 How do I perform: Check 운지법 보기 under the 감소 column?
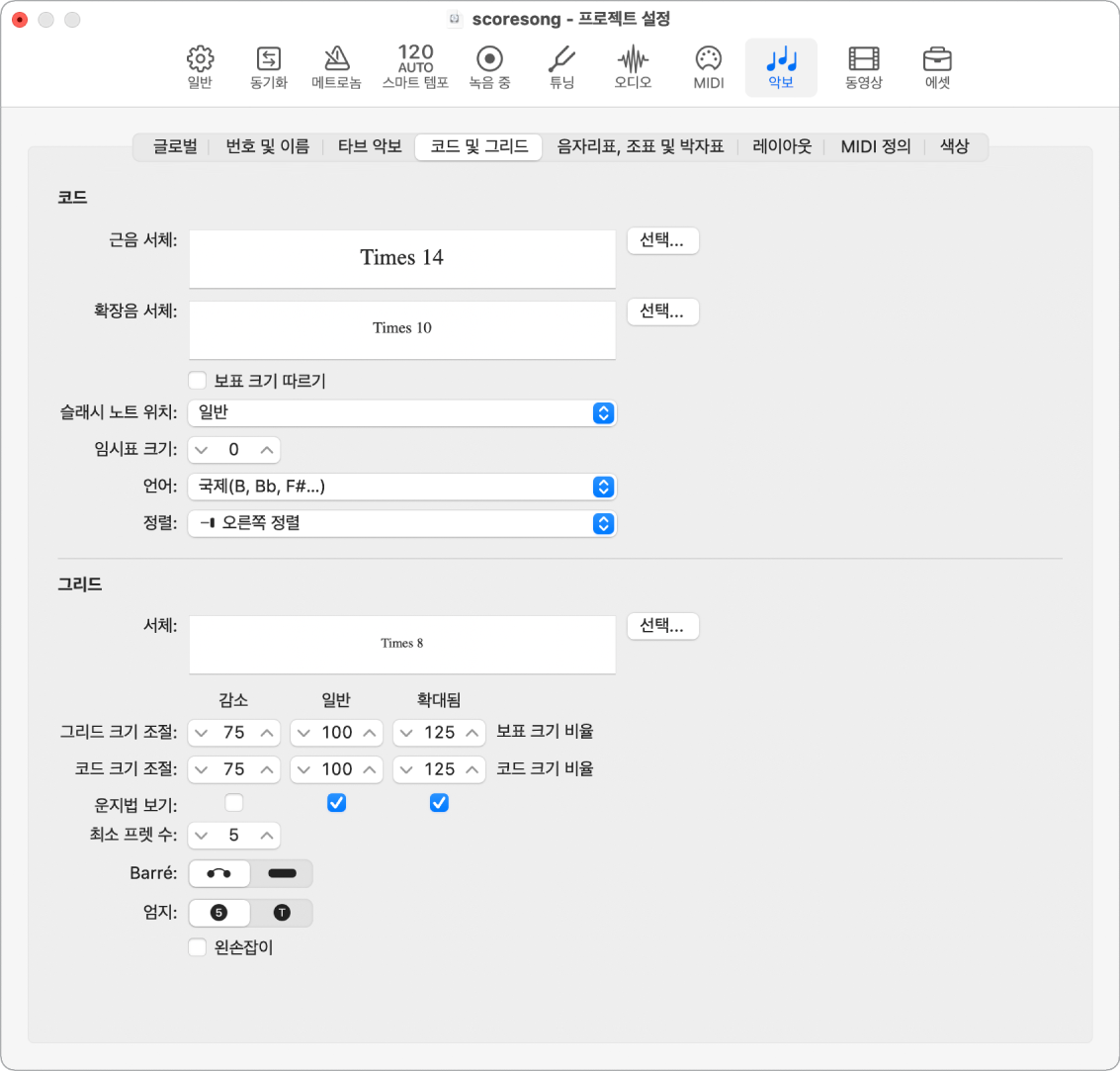point(233,803)
